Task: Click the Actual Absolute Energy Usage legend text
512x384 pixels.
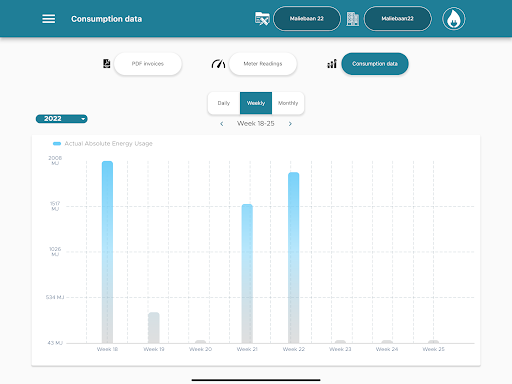Action: point(108,144)
